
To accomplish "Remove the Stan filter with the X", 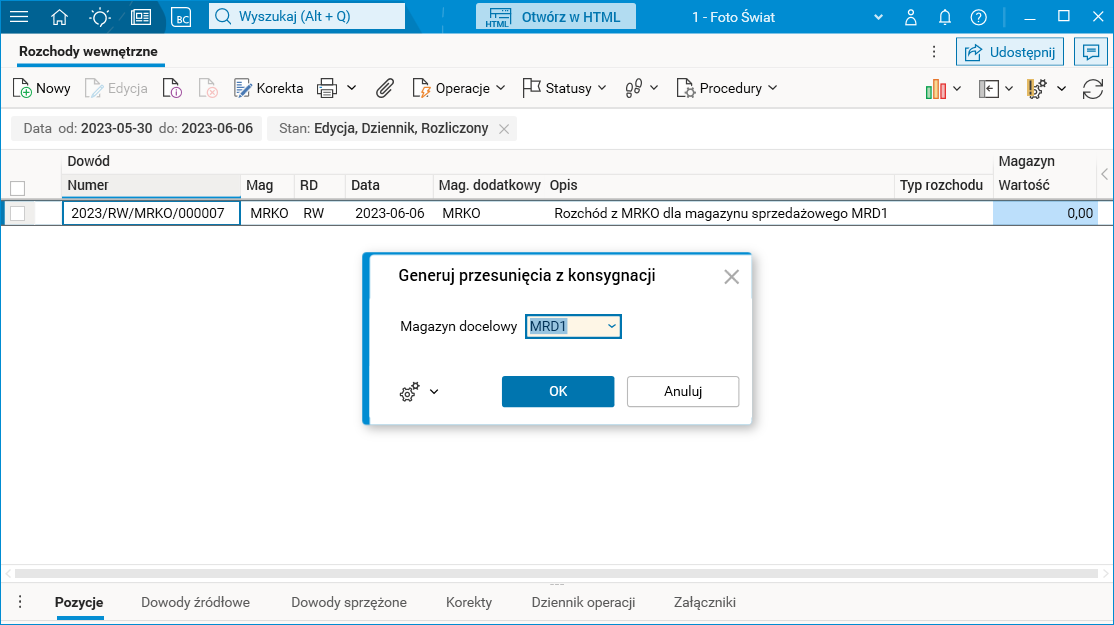I will (504, 129).
